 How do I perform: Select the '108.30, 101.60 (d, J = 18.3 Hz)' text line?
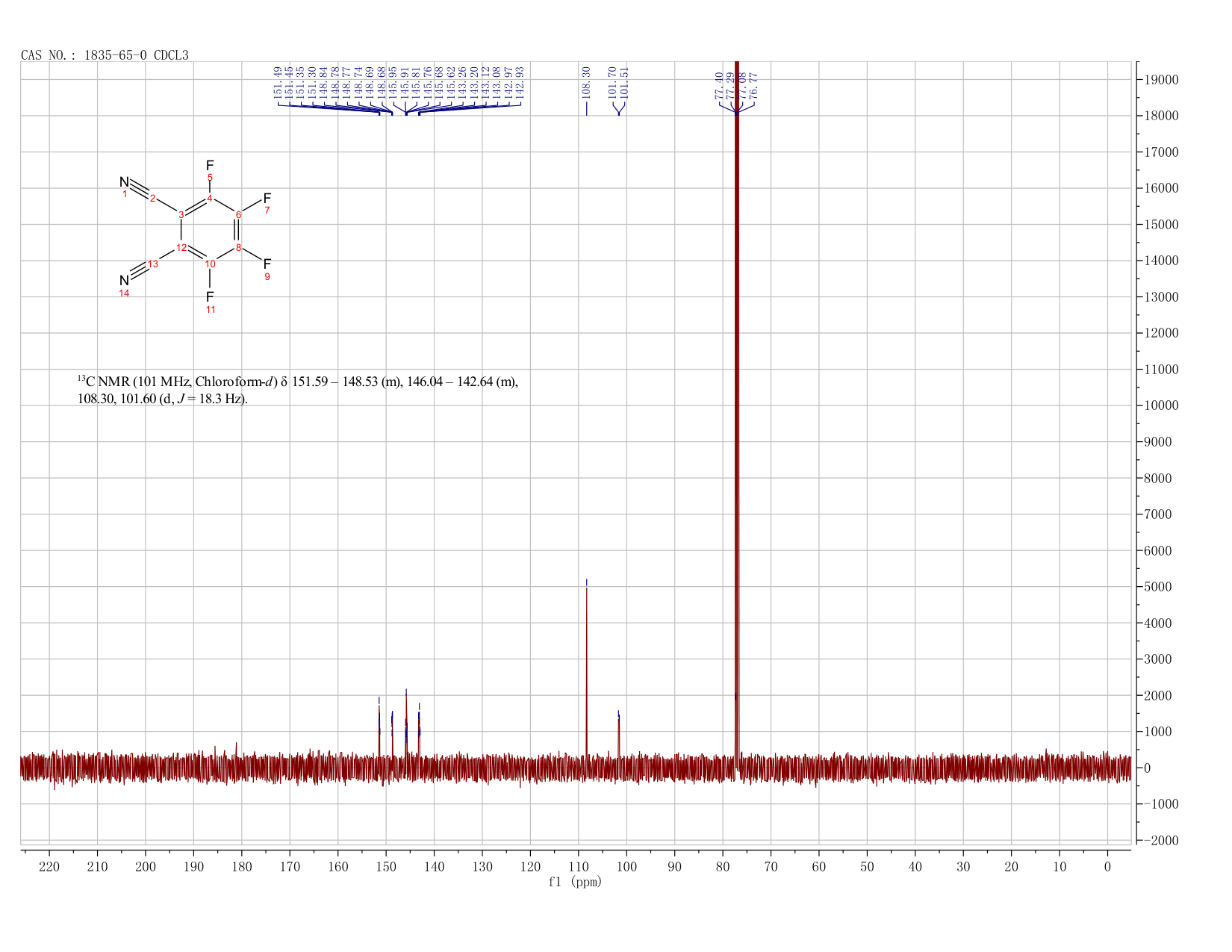pos(163,399)
